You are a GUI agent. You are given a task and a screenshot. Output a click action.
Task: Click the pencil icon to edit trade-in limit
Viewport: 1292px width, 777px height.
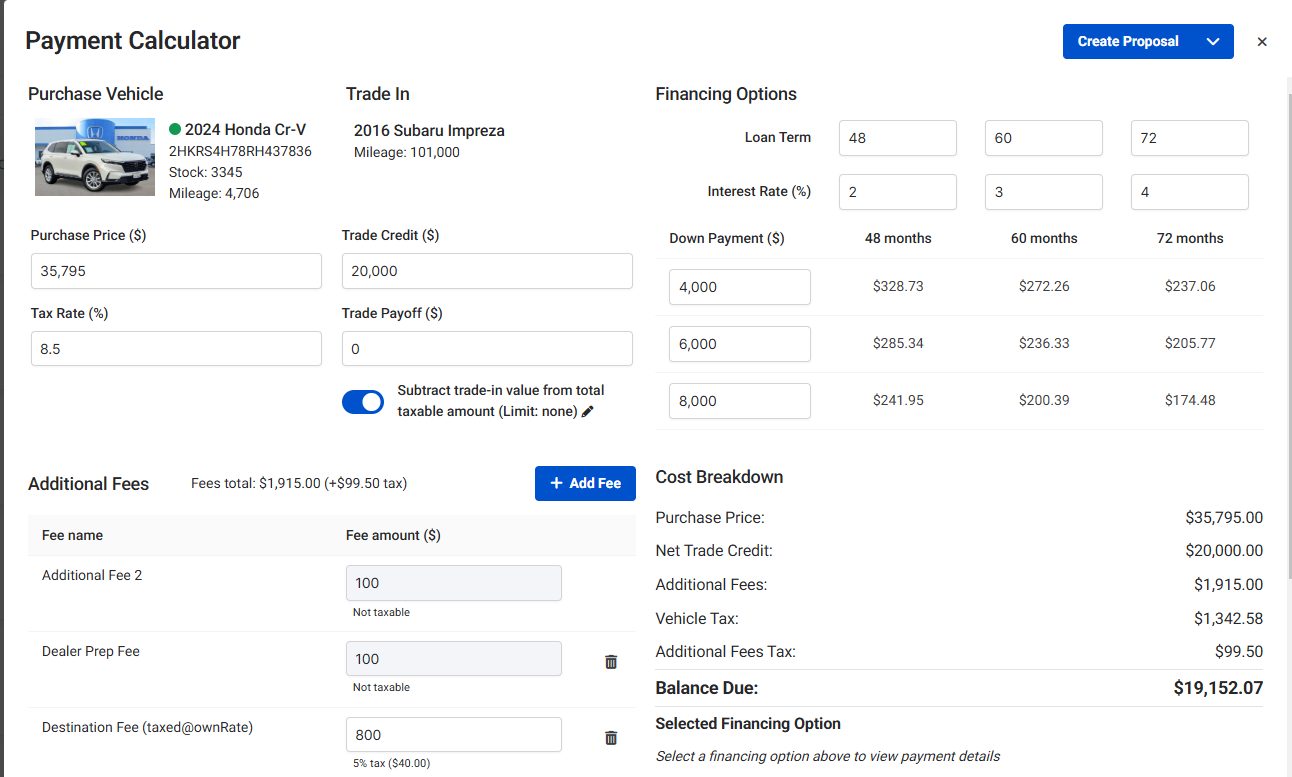588,412
